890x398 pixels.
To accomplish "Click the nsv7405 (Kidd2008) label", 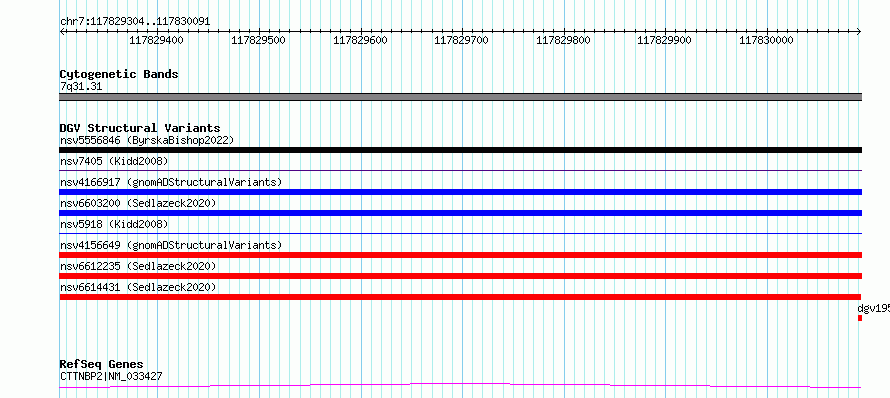I will click(114, 161).
